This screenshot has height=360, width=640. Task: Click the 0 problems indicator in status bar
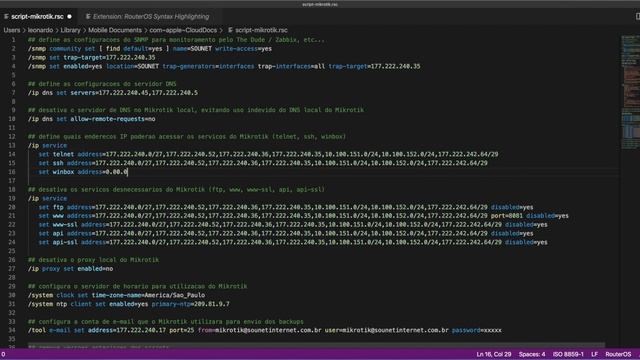3,354
